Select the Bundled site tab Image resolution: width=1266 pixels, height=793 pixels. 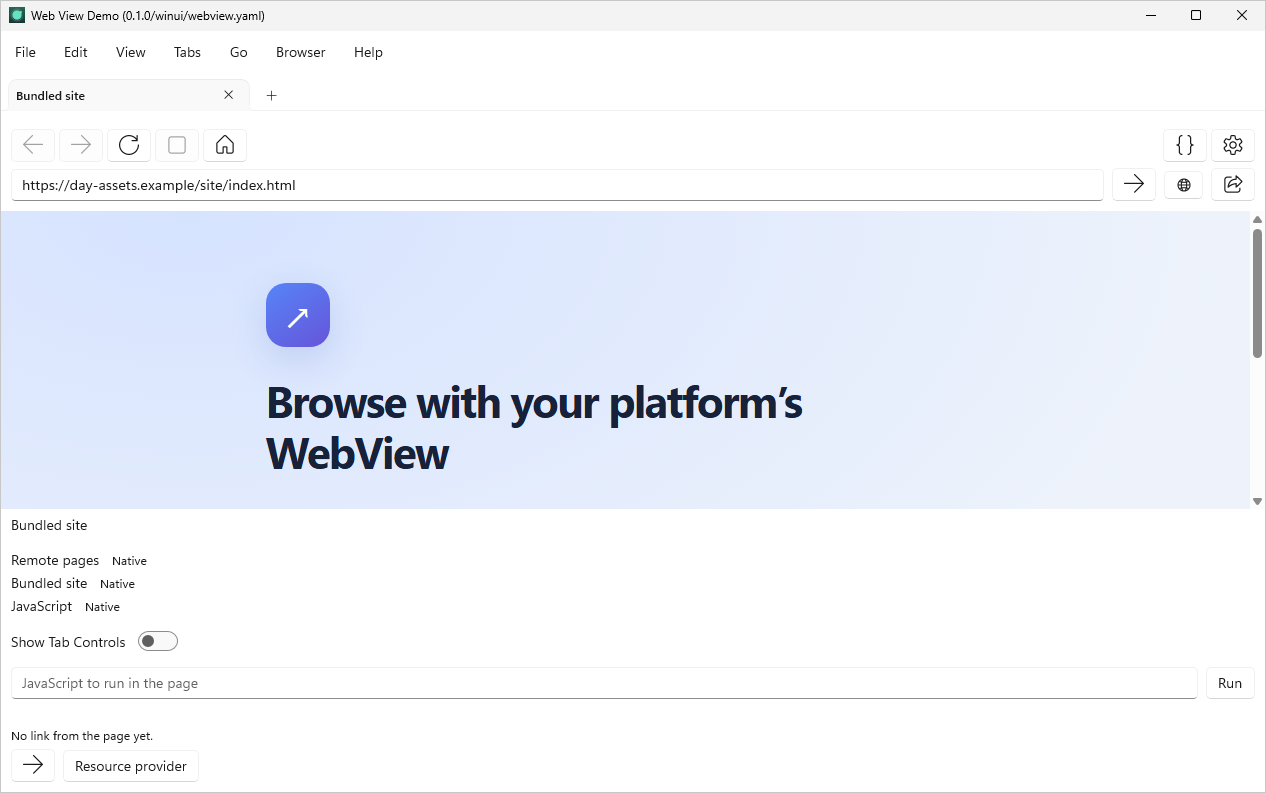128,95
